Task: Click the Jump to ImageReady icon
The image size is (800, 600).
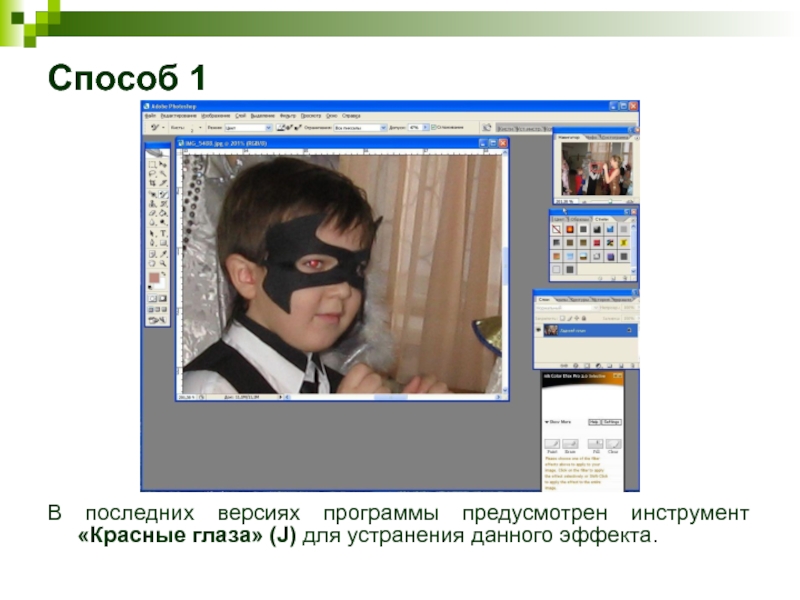Action: (x=157, y=320)
